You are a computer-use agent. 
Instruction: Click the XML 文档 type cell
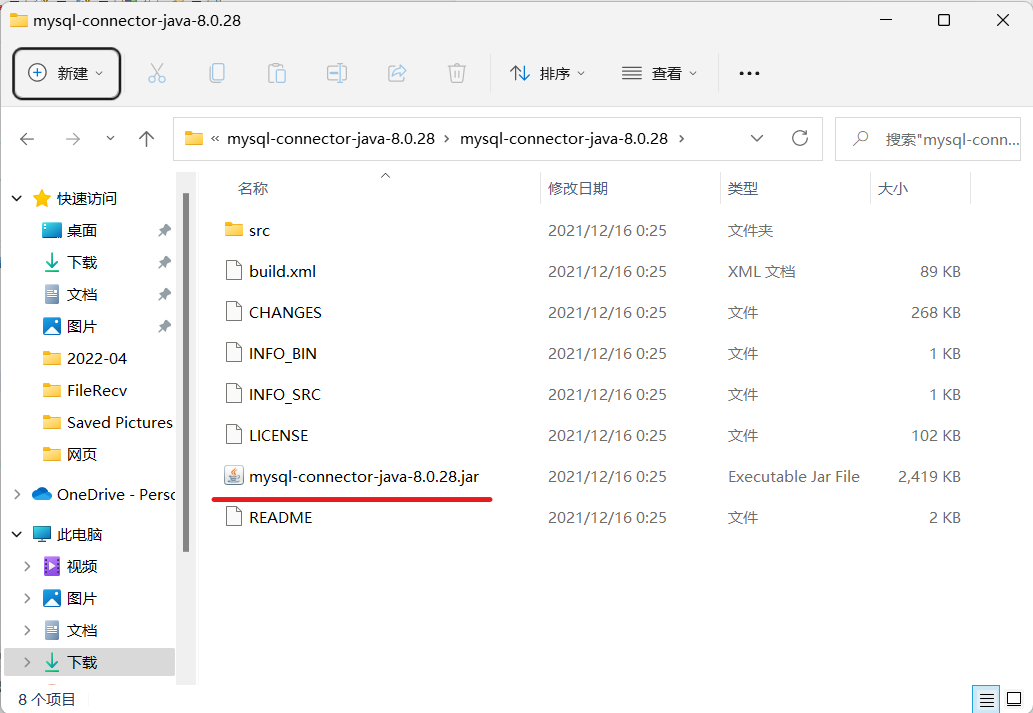tap(762, 271)
